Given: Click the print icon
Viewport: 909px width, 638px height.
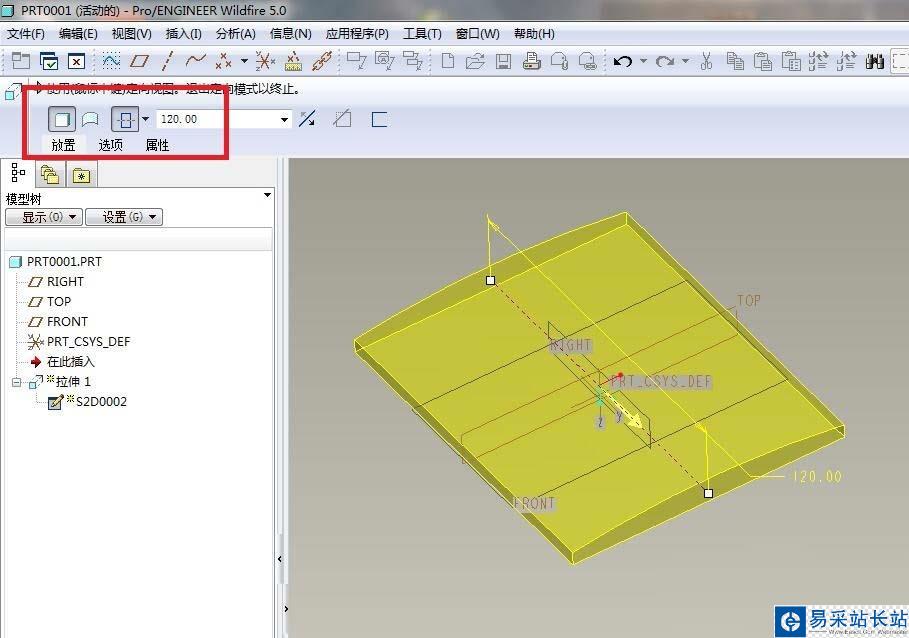Looking at the screenshot, I should (x=532, y=60).
